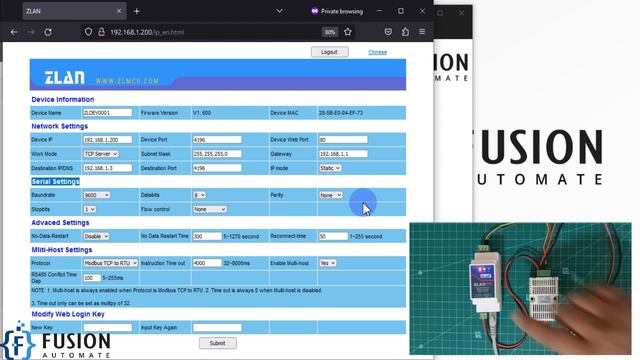This screenshot has height=360, width=640.
Task: Click the device camera video thumbnail
Action: [520, 289]
